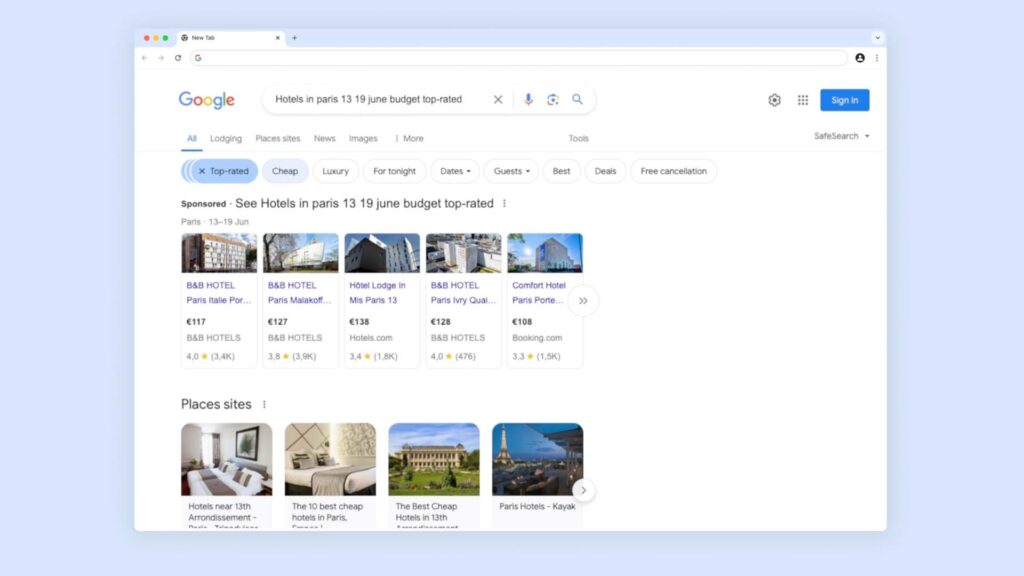
Task: Remove the Top-rated filter chip
Action: click(x=202, y=171)
